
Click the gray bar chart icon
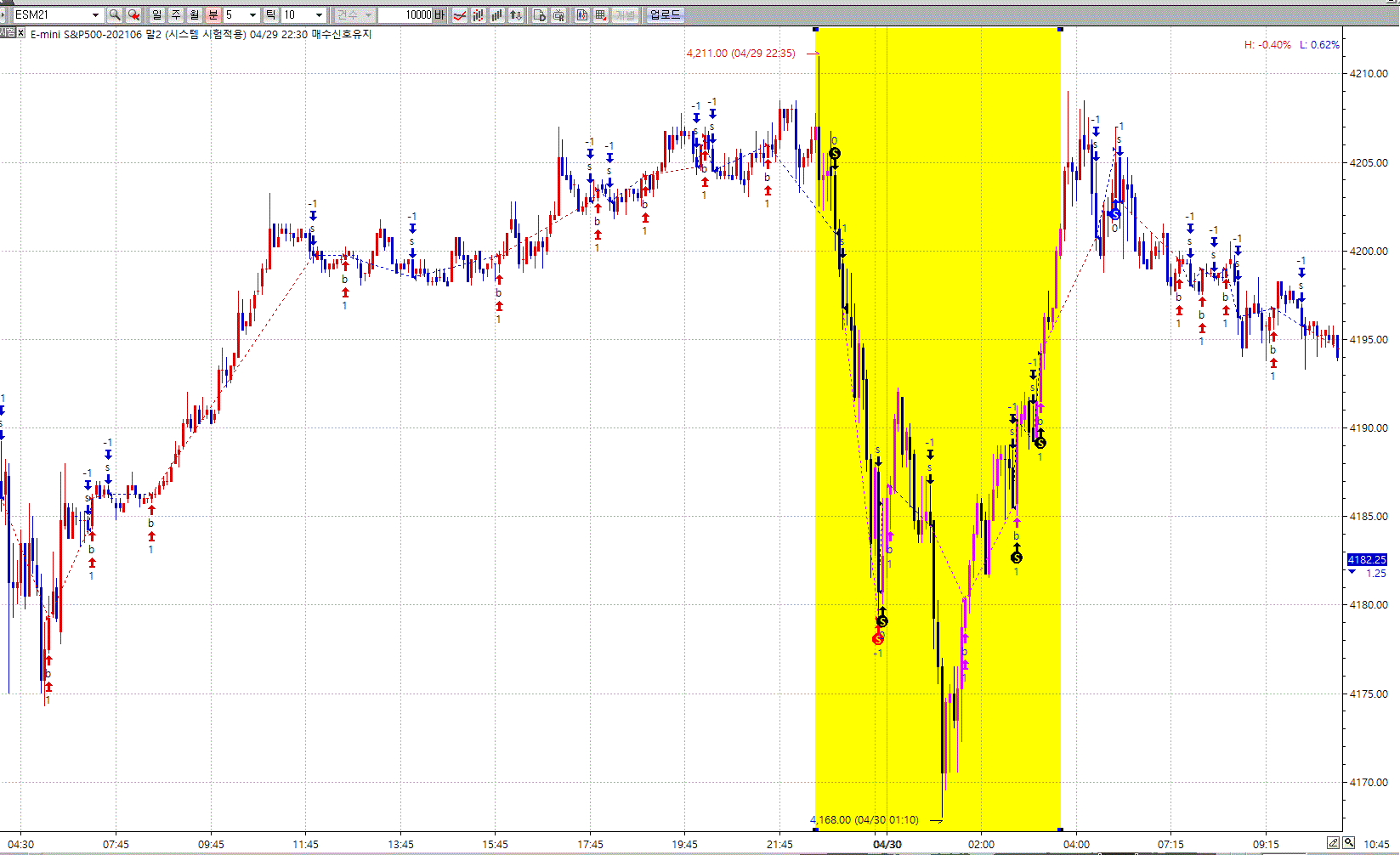click(496, 15)
